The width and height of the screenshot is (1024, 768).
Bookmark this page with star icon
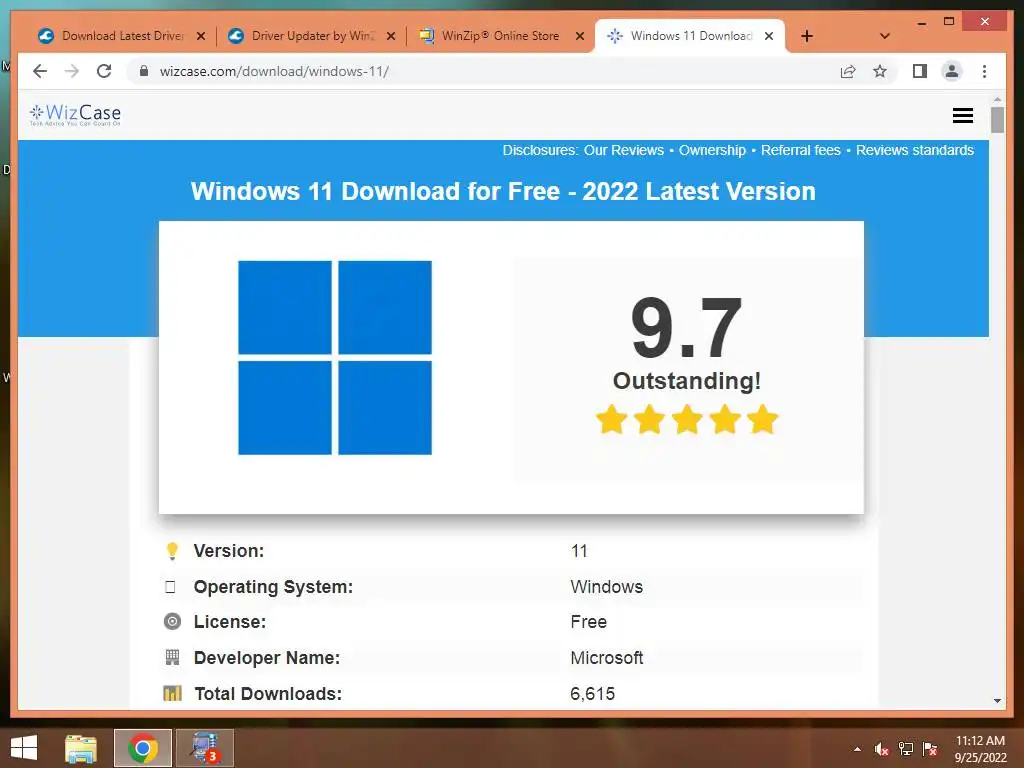(x=880, y=71)
